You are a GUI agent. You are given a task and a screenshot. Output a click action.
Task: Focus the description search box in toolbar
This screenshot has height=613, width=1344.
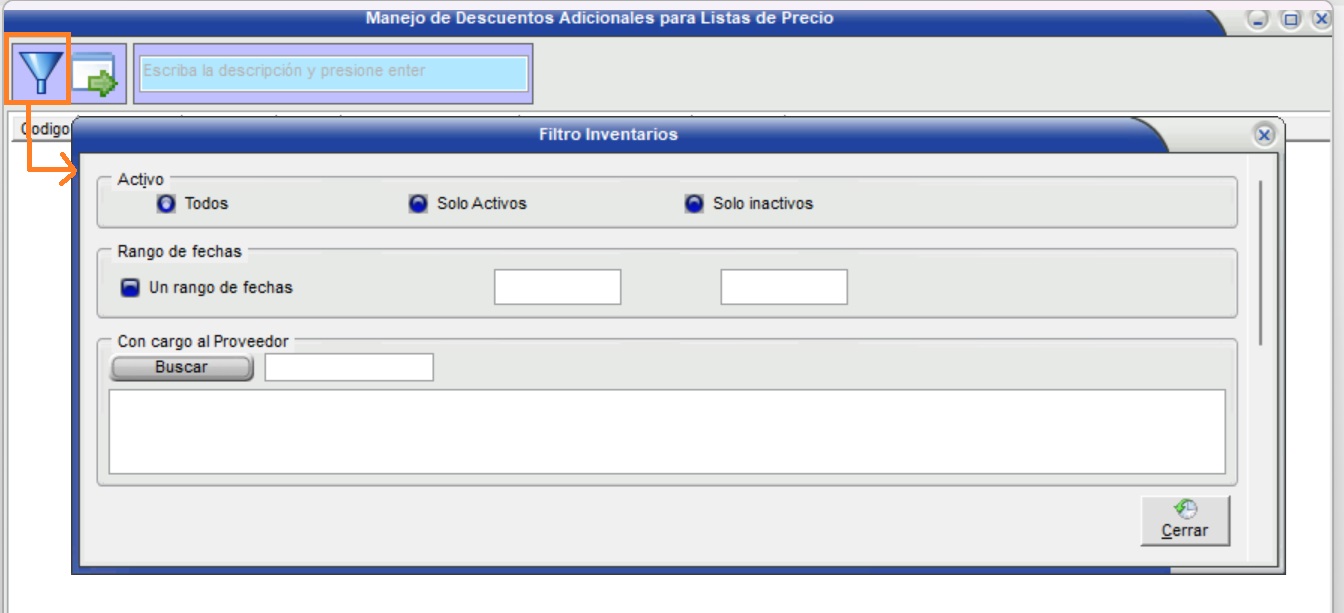pos(334,73)
